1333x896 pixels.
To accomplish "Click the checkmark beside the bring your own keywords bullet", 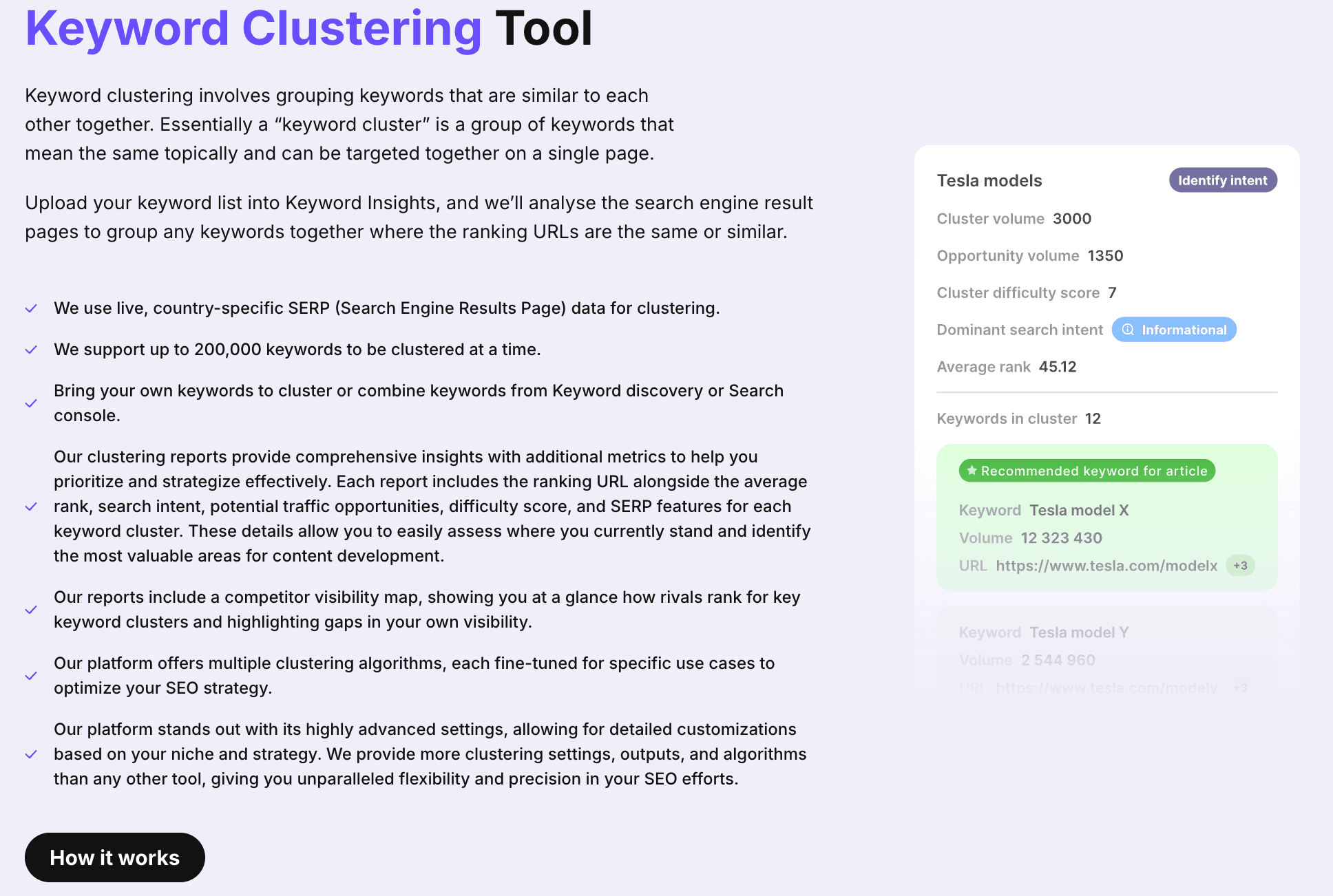I will tap(32, 403).
